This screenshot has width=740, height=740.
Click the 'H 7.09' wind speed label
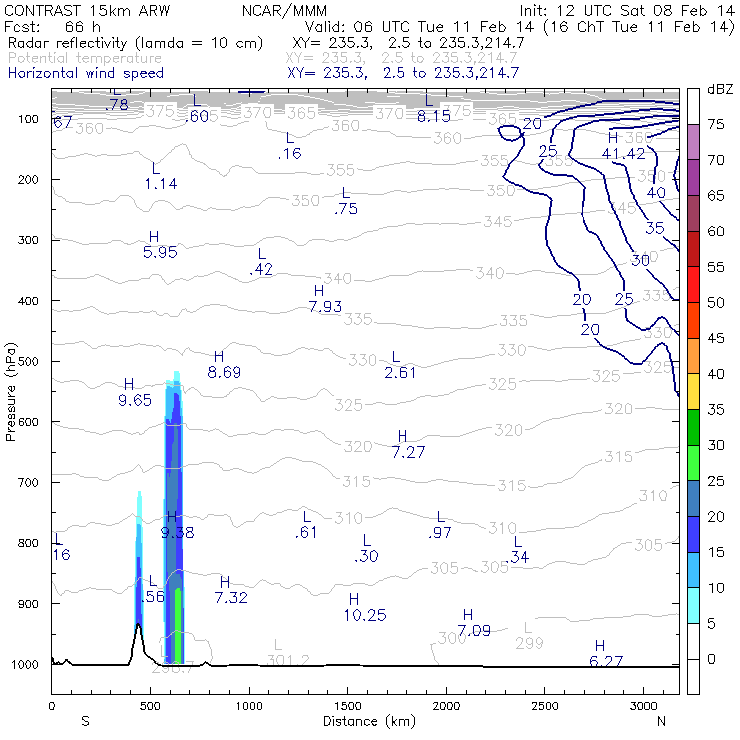click(474, 622)
